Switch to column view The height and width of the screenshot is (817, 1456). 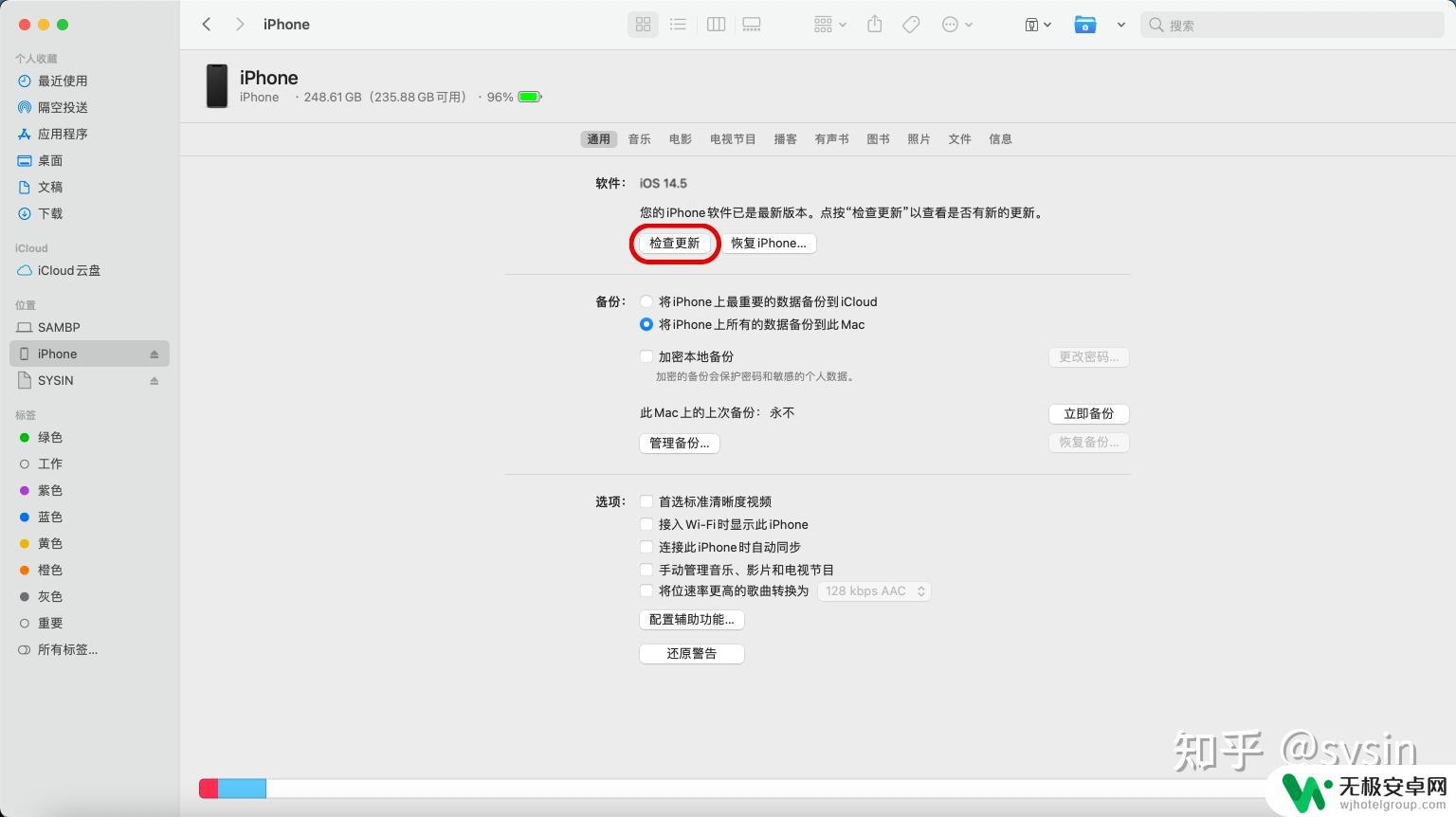click(716, 25)
